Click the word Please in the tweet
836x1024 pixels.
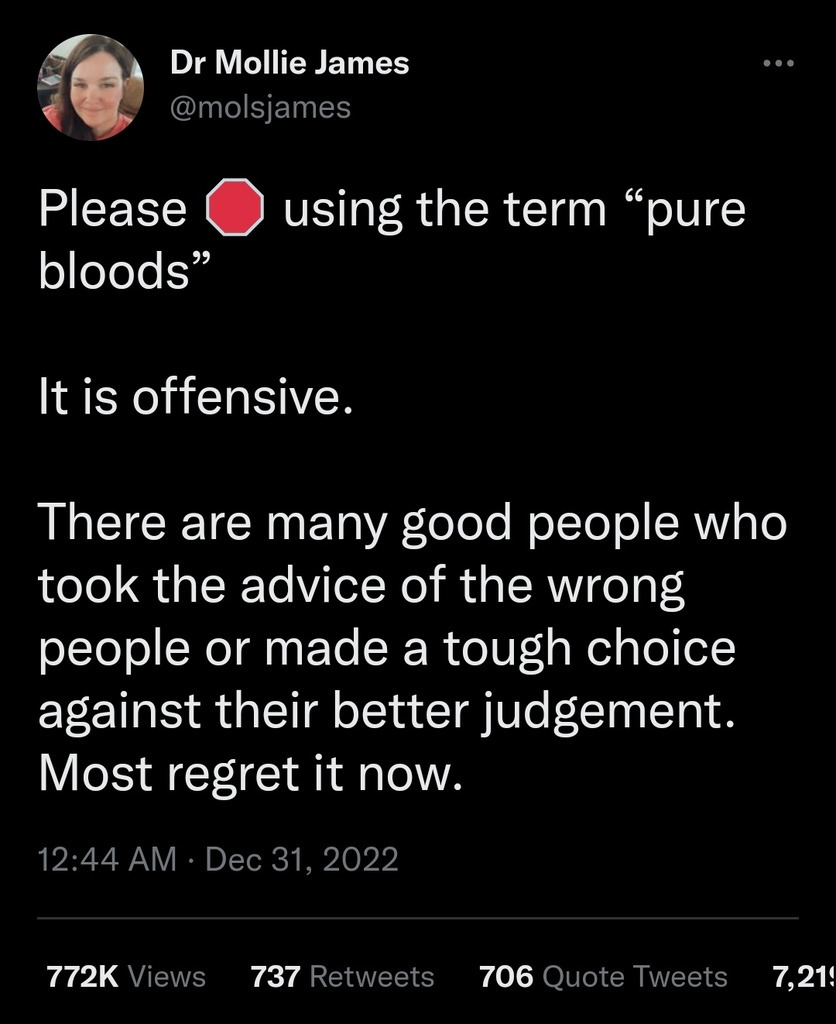point(113,209)
